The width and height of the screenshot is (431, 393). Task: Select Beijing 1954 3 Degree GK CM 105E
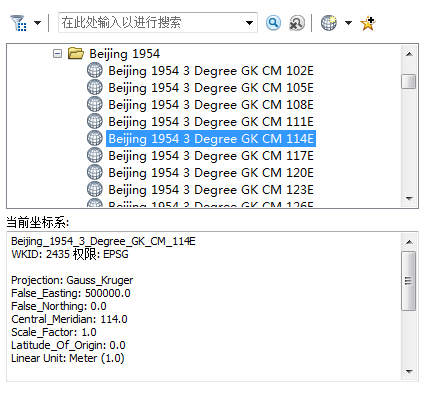(x=211, y=88)
